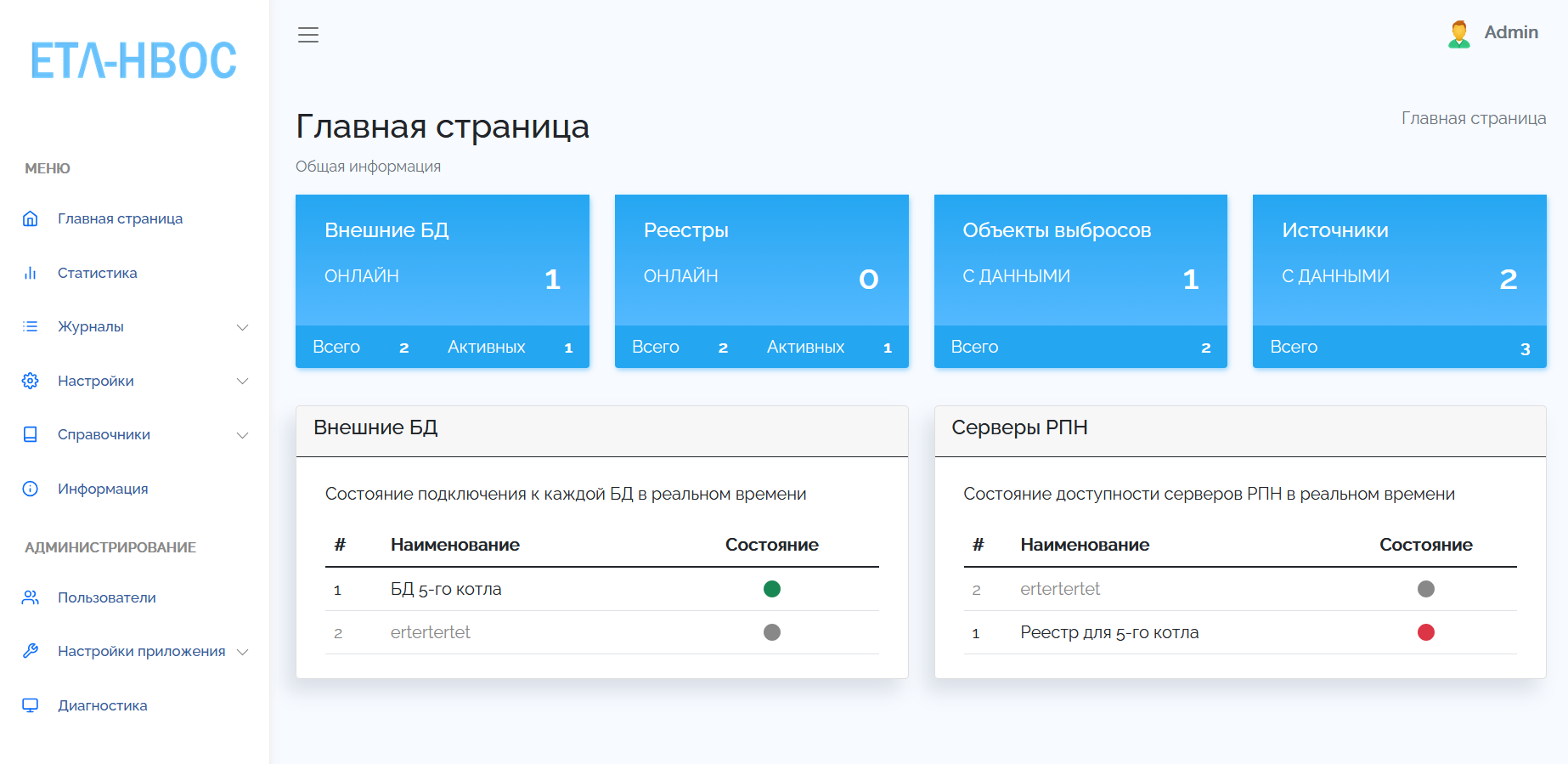Open the Внешние БД summary card
The width and height of the screenshot is (1568, 764).
443,281
